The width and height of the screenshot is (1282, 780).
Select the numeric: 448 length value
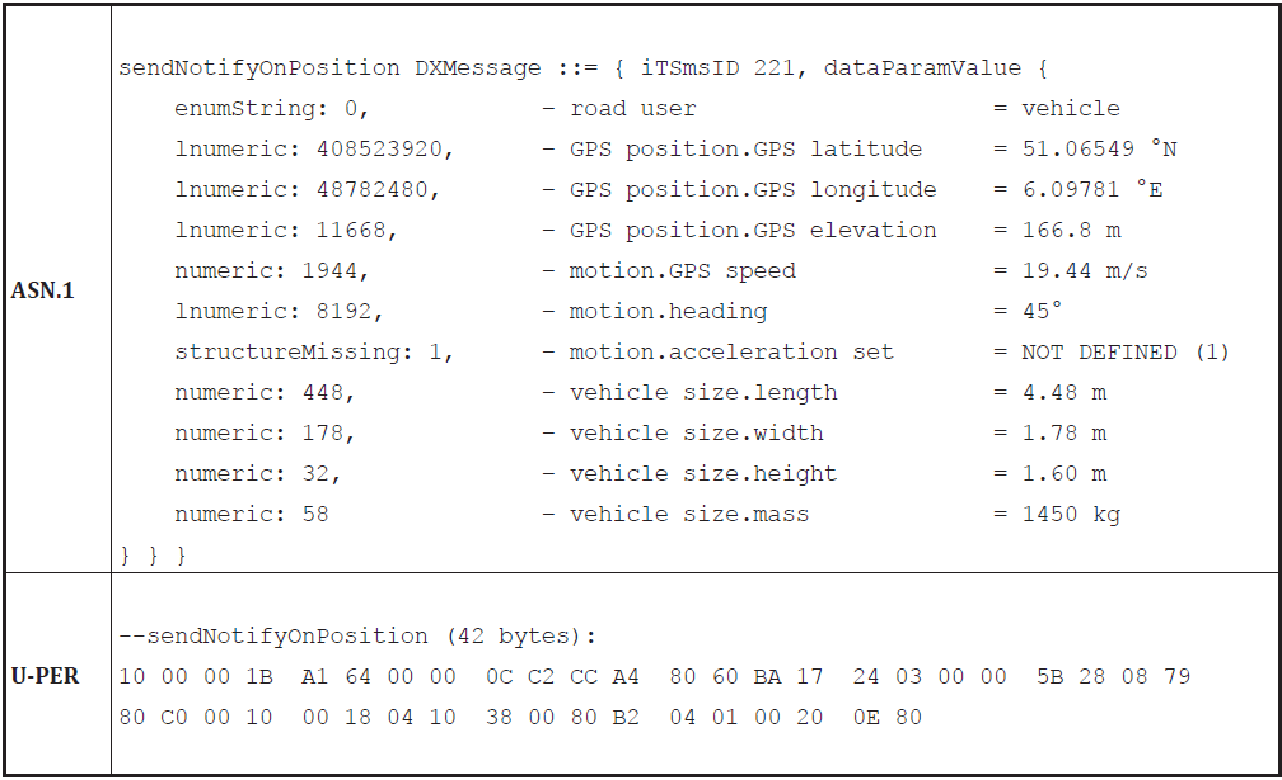[x=265, y=393]
